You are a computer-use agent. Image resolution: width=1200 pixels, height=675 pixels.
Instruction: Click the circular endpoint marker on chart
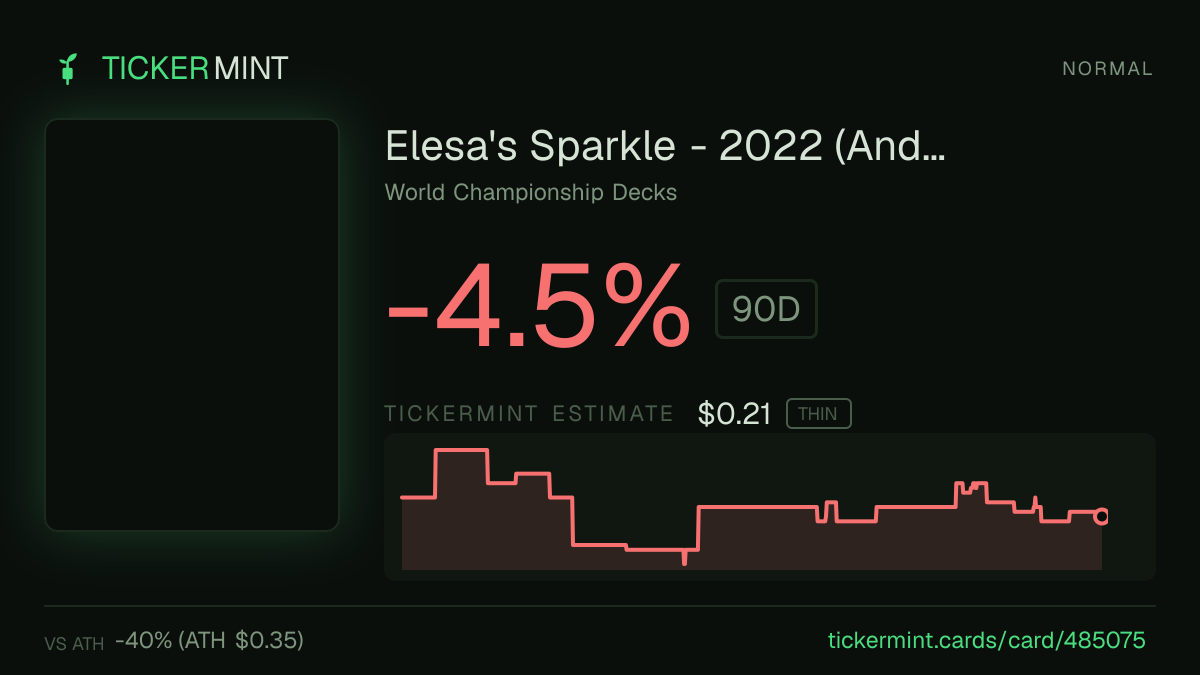pyautogui.click(x=1101, y=517)
